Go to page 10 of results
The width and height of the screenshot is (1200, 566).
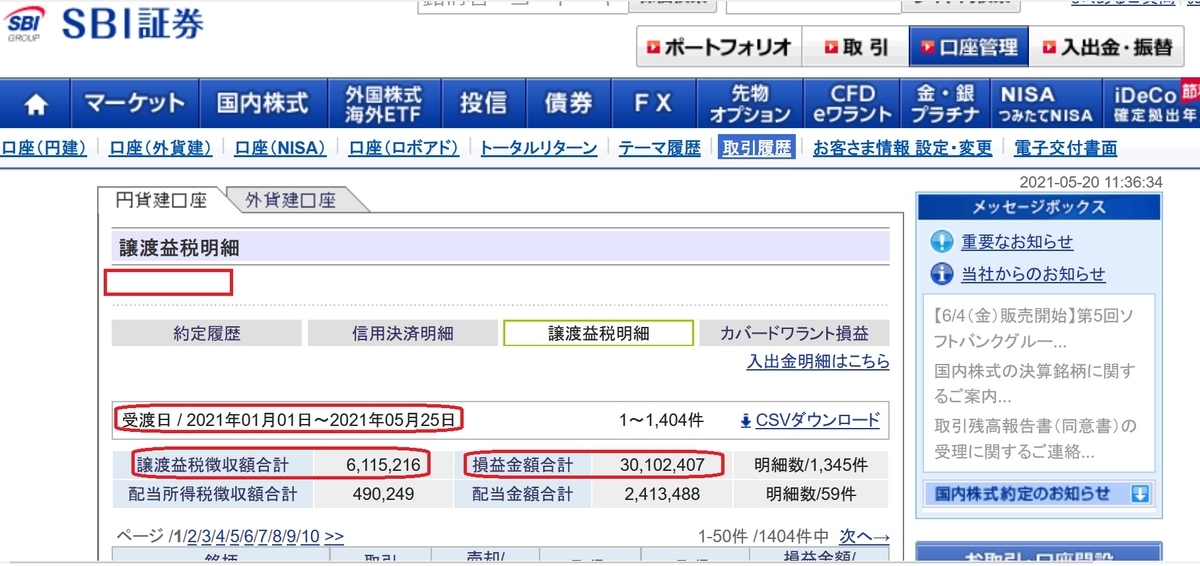(310, 537)
